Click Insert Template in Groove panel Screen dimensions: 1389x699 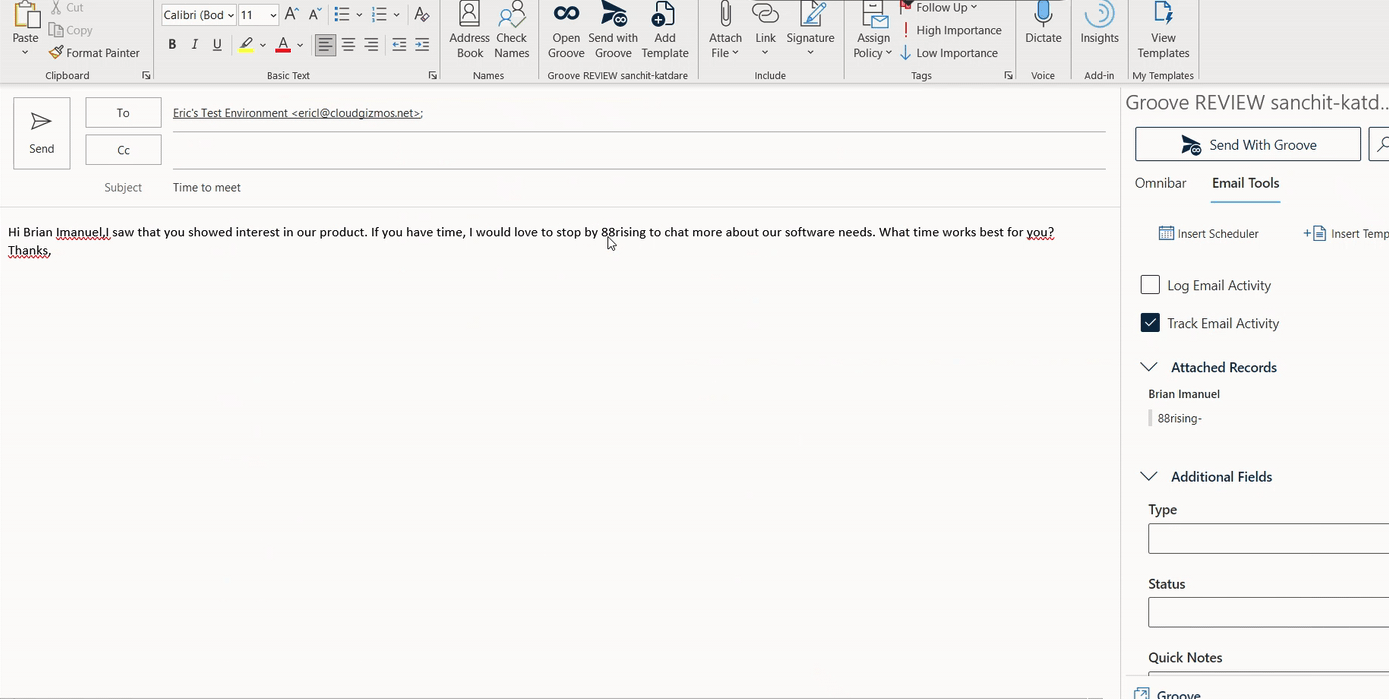(1346, 234)
